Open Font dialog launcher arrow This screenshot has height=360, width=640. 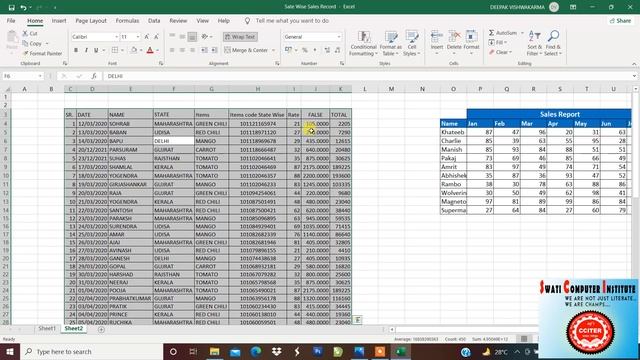161,64
